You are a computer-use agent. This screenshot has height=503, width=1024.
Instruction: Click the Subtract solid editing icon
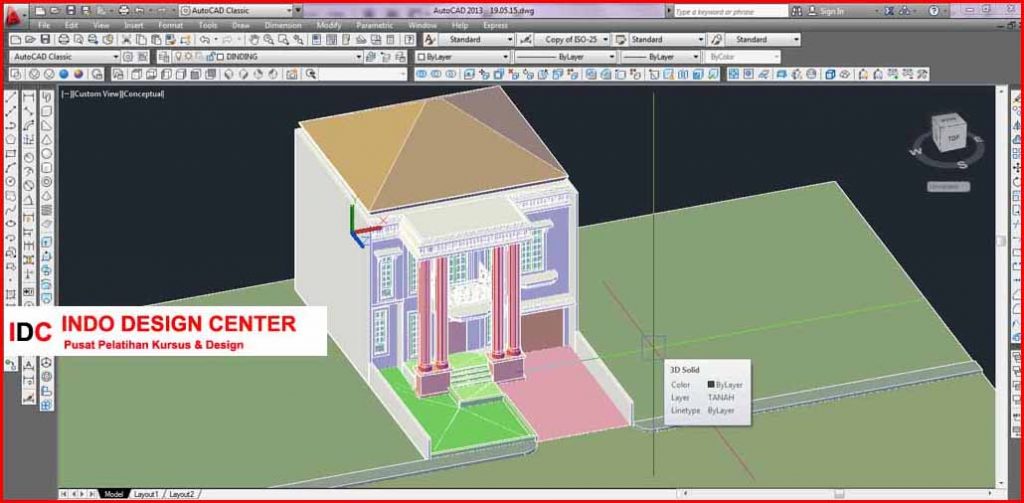[x=436, y=74]
